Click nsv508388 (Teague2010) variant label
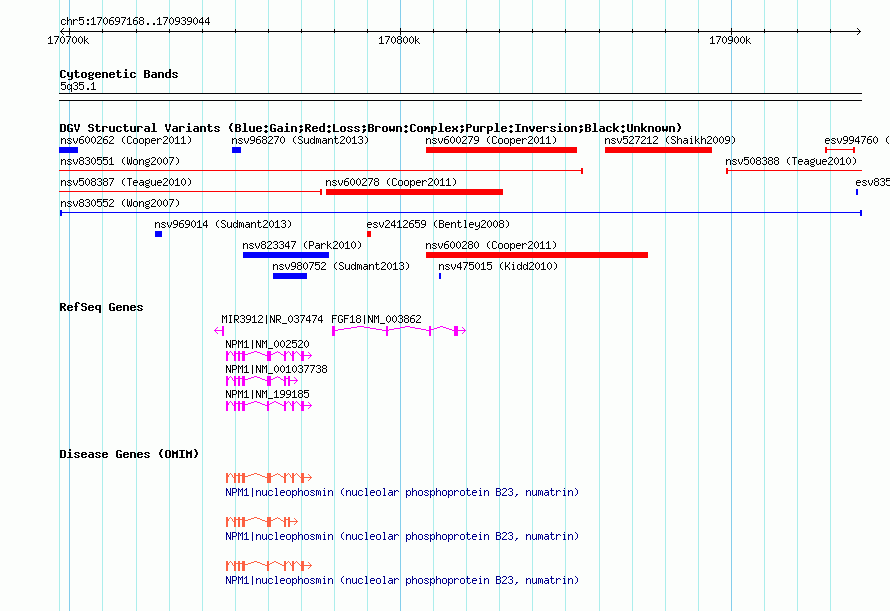890x611 pixels. (x=791, y=161)
